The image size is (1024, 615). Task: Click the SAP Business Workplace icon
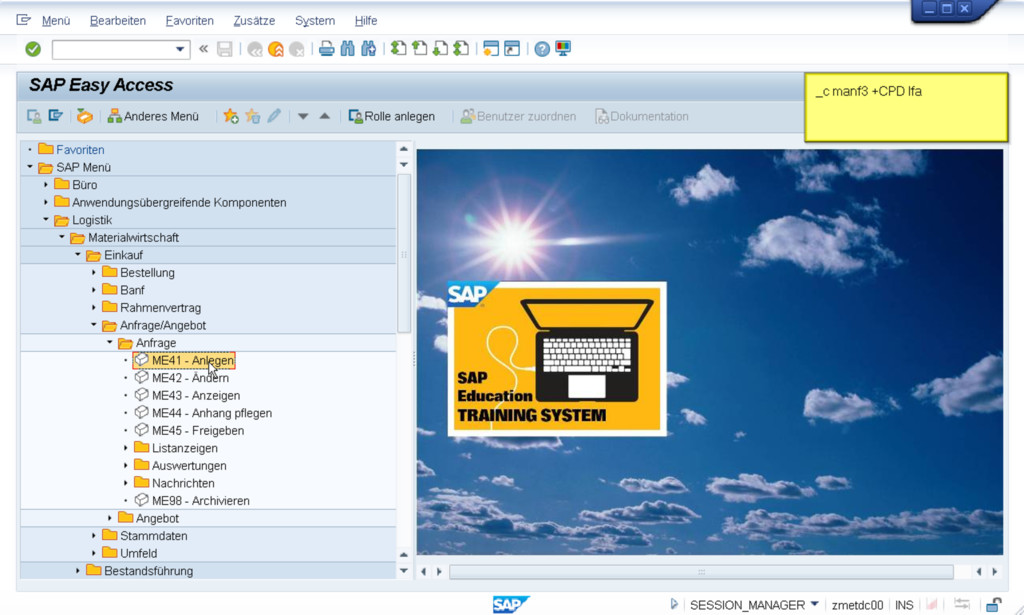84,116
